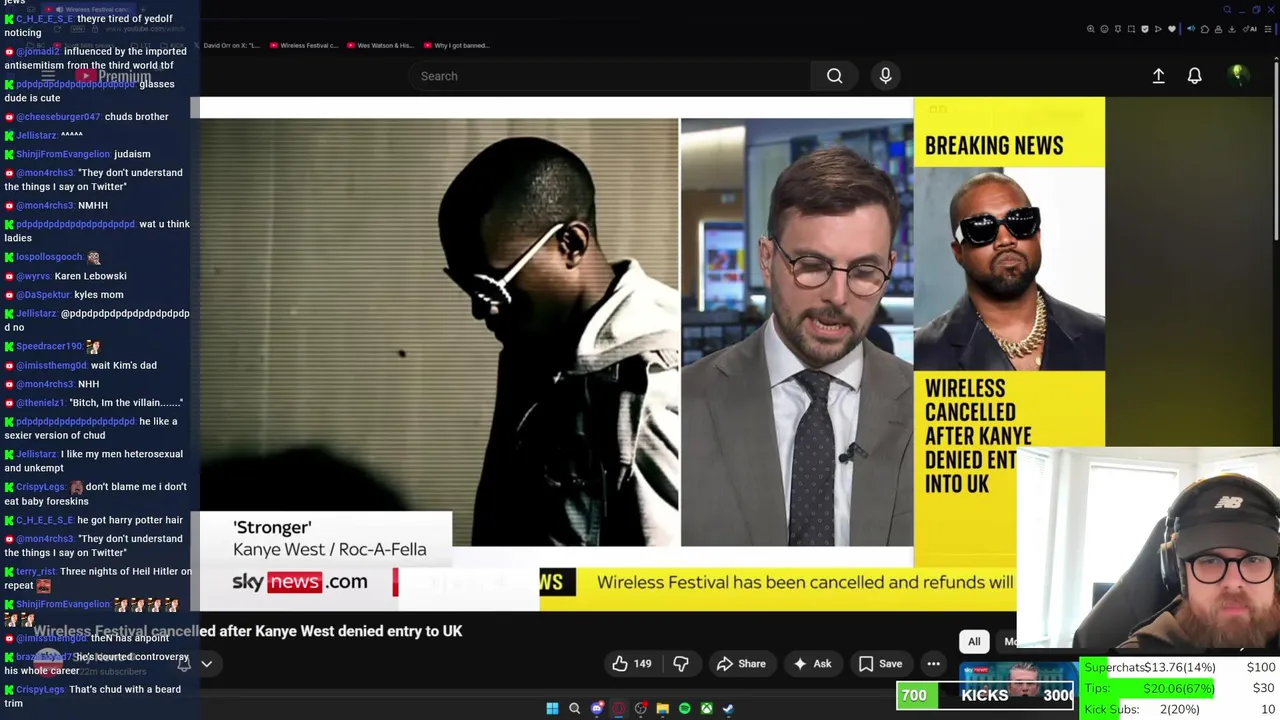Click chat username '@thenielz1'
Viewport: 1280px width, 720px height.
click(41, 403)
